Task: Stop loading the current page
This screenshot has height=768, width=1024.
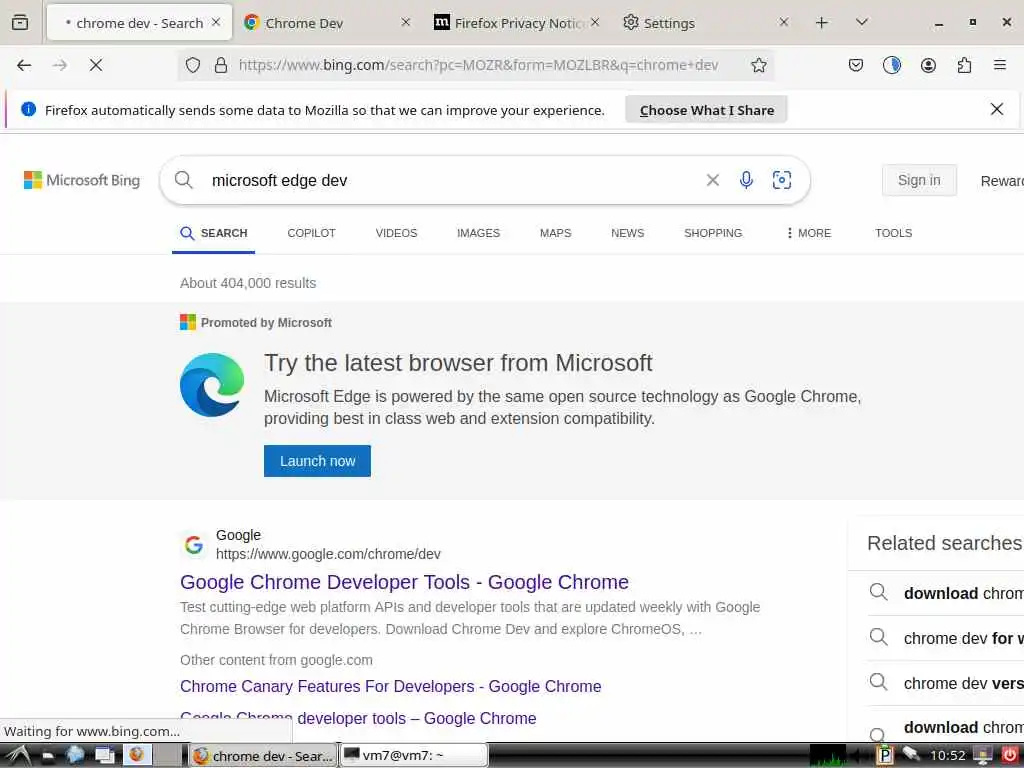Action: coord(96,65)
